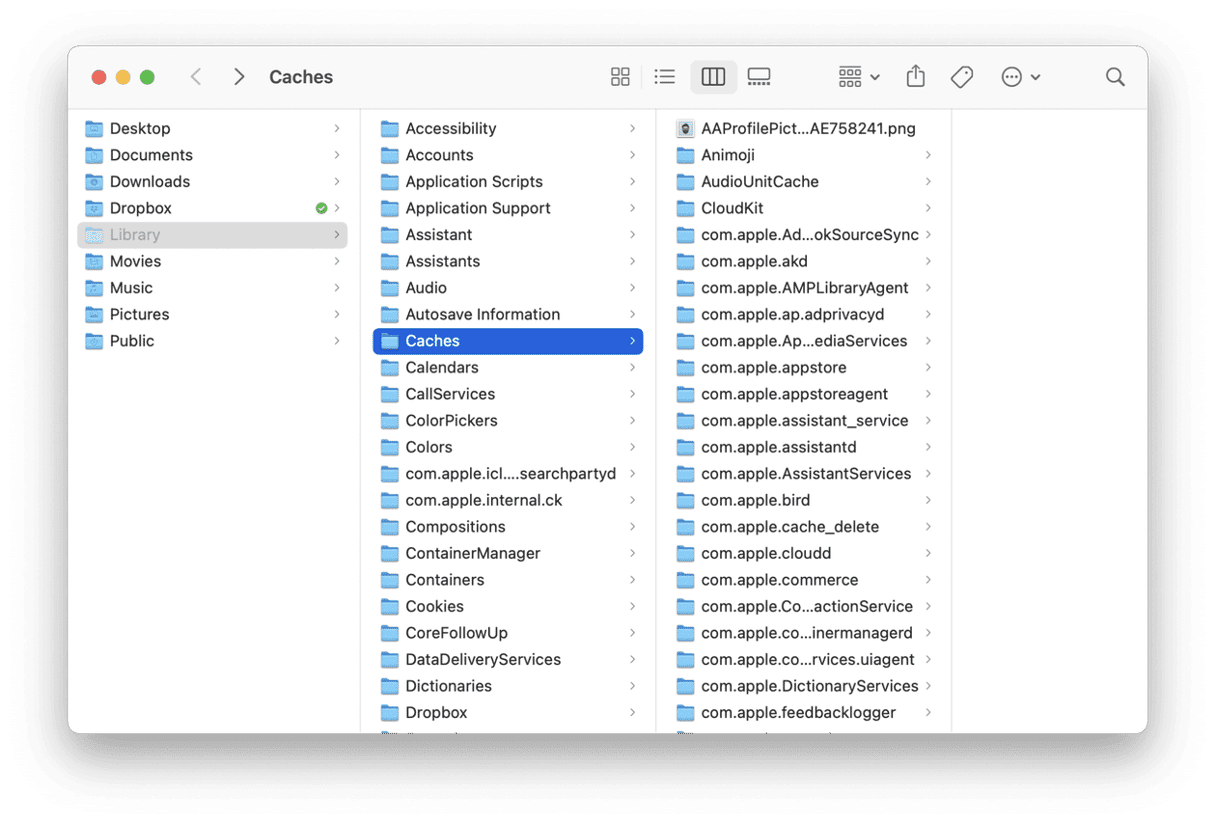Click the CloudKit folder icon
This screenshot has width=1216, height=823.
pos(685,208)
